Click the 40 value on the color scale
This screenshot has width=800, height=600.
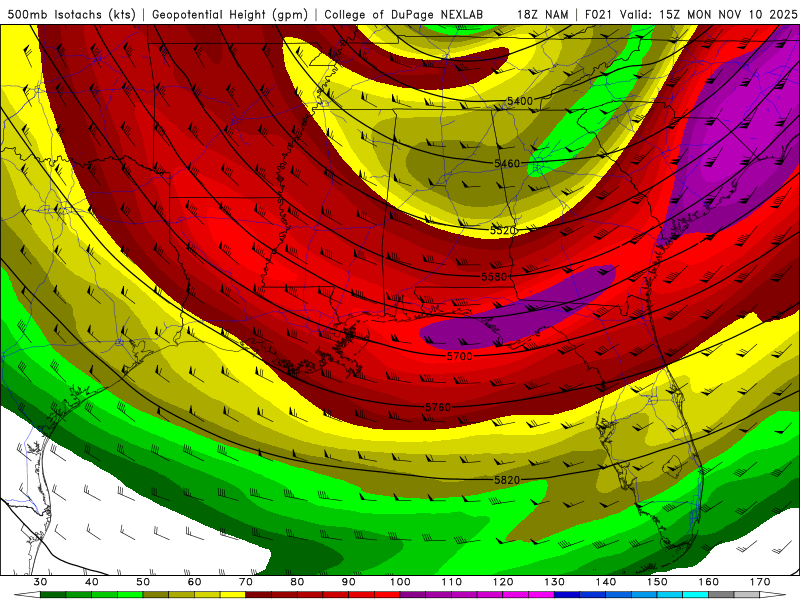click(x=92, y=582)
